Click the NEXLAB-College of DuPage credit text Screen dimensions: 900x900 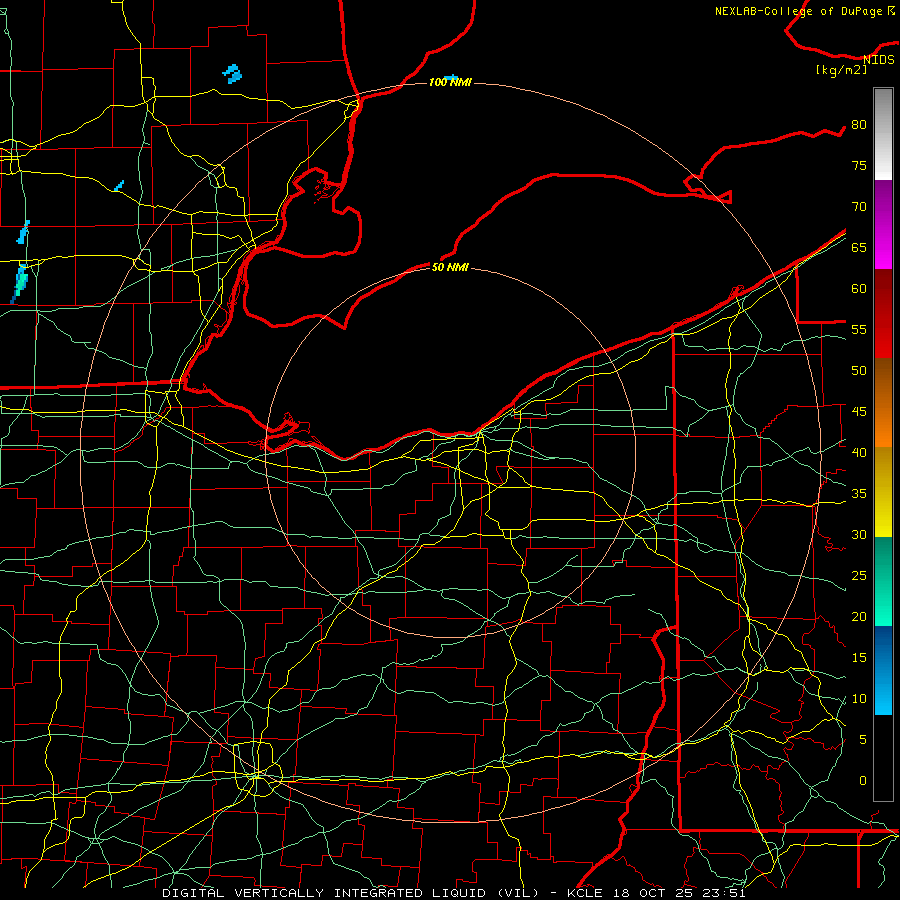pos(804,11)
